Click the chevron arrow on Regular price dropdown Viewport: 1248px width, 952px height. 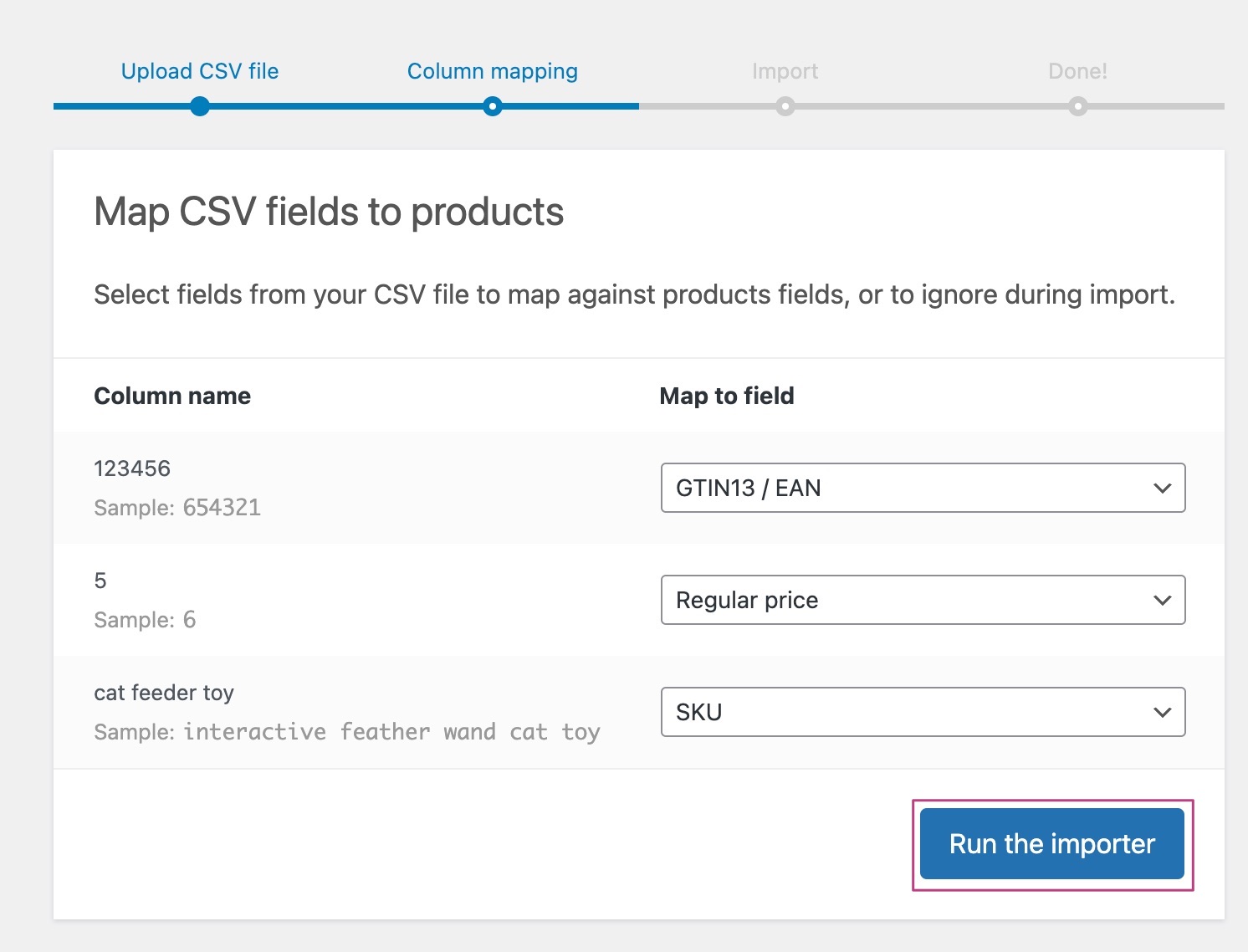click(1162, 600)
